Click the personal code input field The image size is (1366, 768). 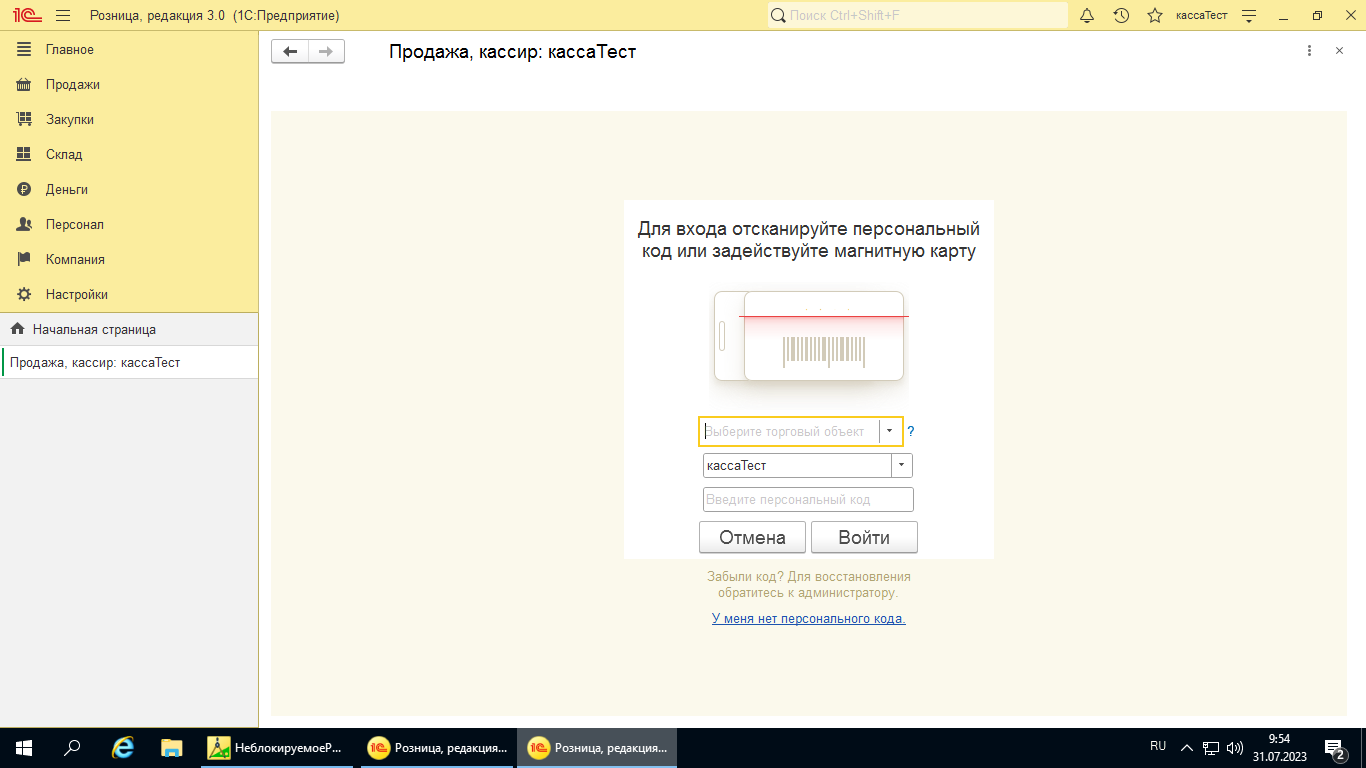(x=808, y=499)
